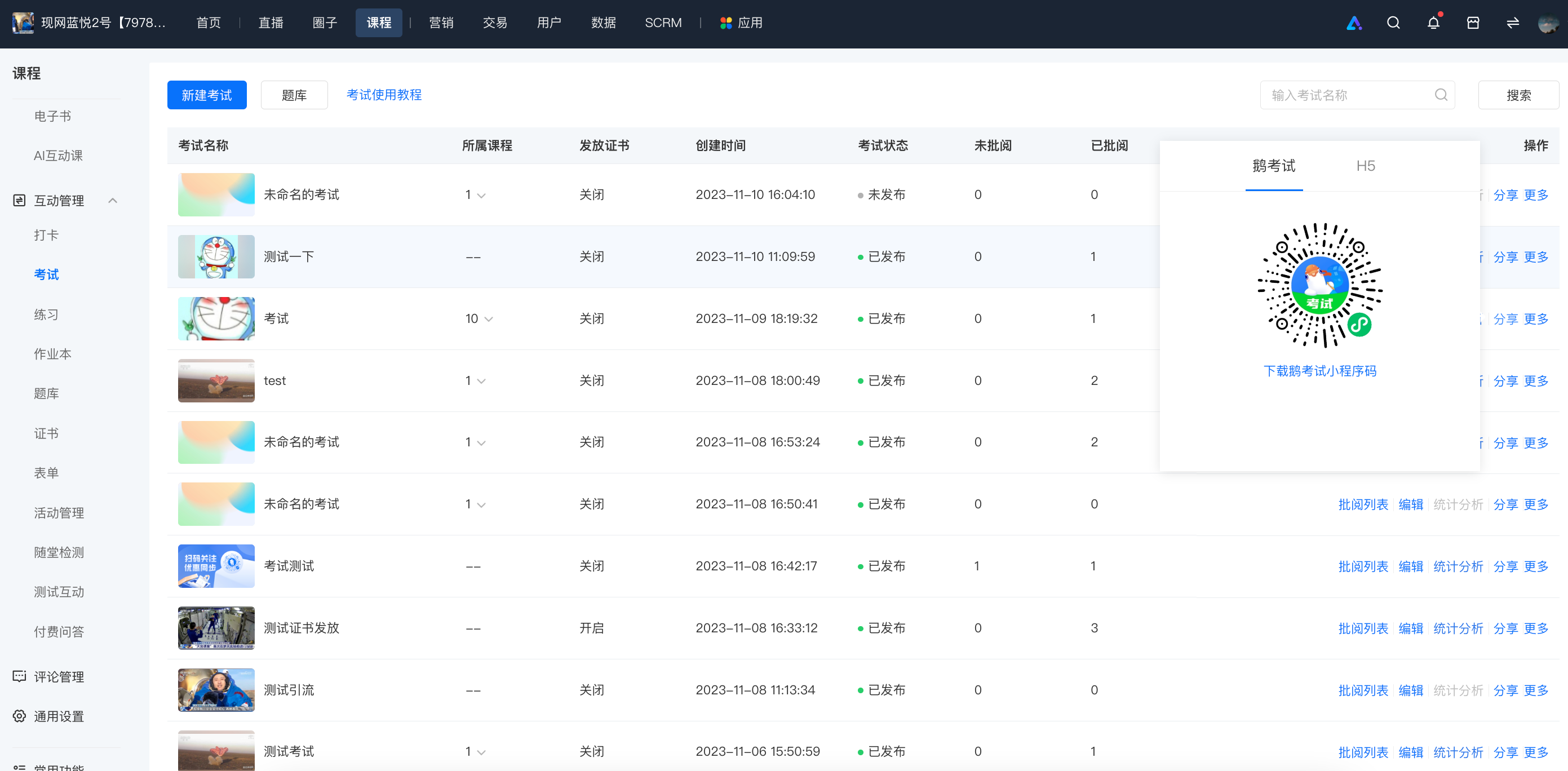
Task: Click 更多 for 测试引流 row
Action: [1536, 690]
